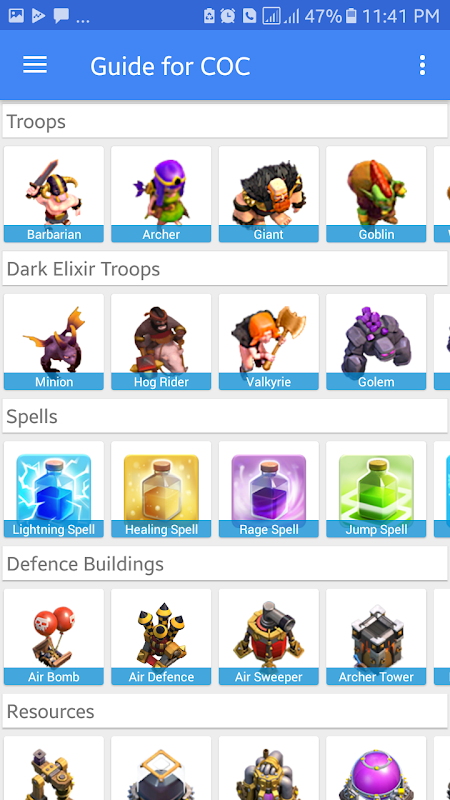Screen dimensions: 450x800
Task: Open the Archer troop guide
Action: click(161, 194)
